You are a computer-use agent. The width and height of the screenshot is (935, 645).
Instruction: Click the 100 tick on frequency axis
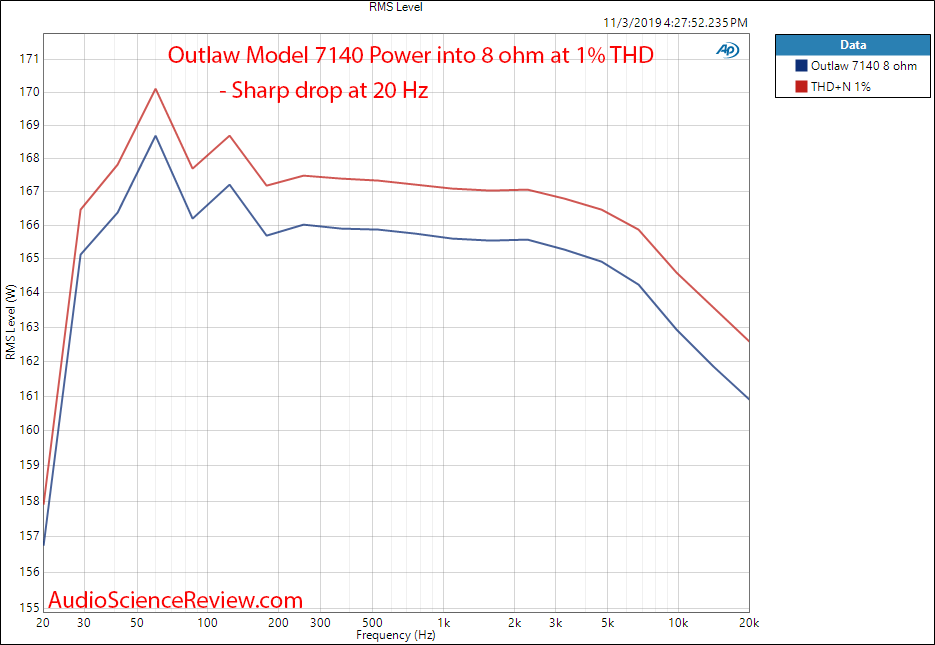click(208, 623)
